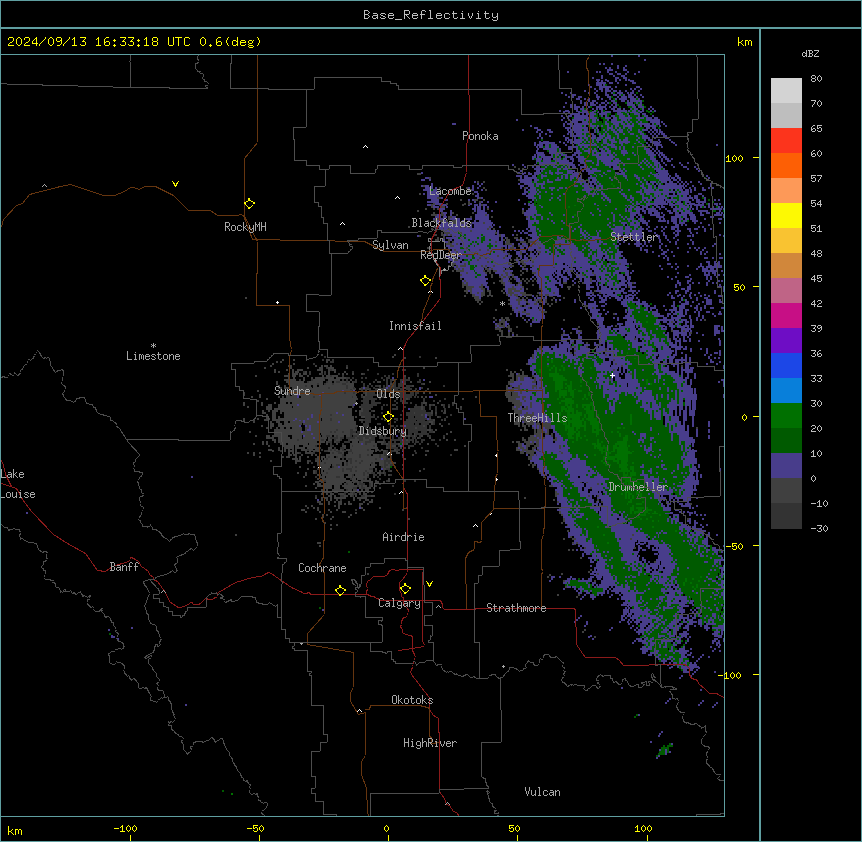Screen dimensions: 862x842
Task: Click the dBZ legend heading
Action: [810, 54]
